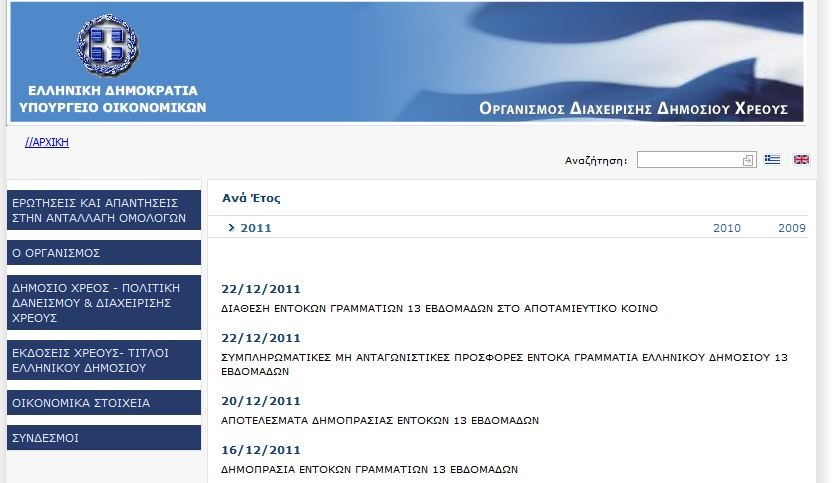Open ΕΚΔΟΣΕΙΣ ΧΡΕΟΥΣ- ΤΙΤΛΟΙ ΕΛΛΗΝΙΚΟΥ ΔΗΜΟΣΙΟΥ menu

click(x=104, y=360)
